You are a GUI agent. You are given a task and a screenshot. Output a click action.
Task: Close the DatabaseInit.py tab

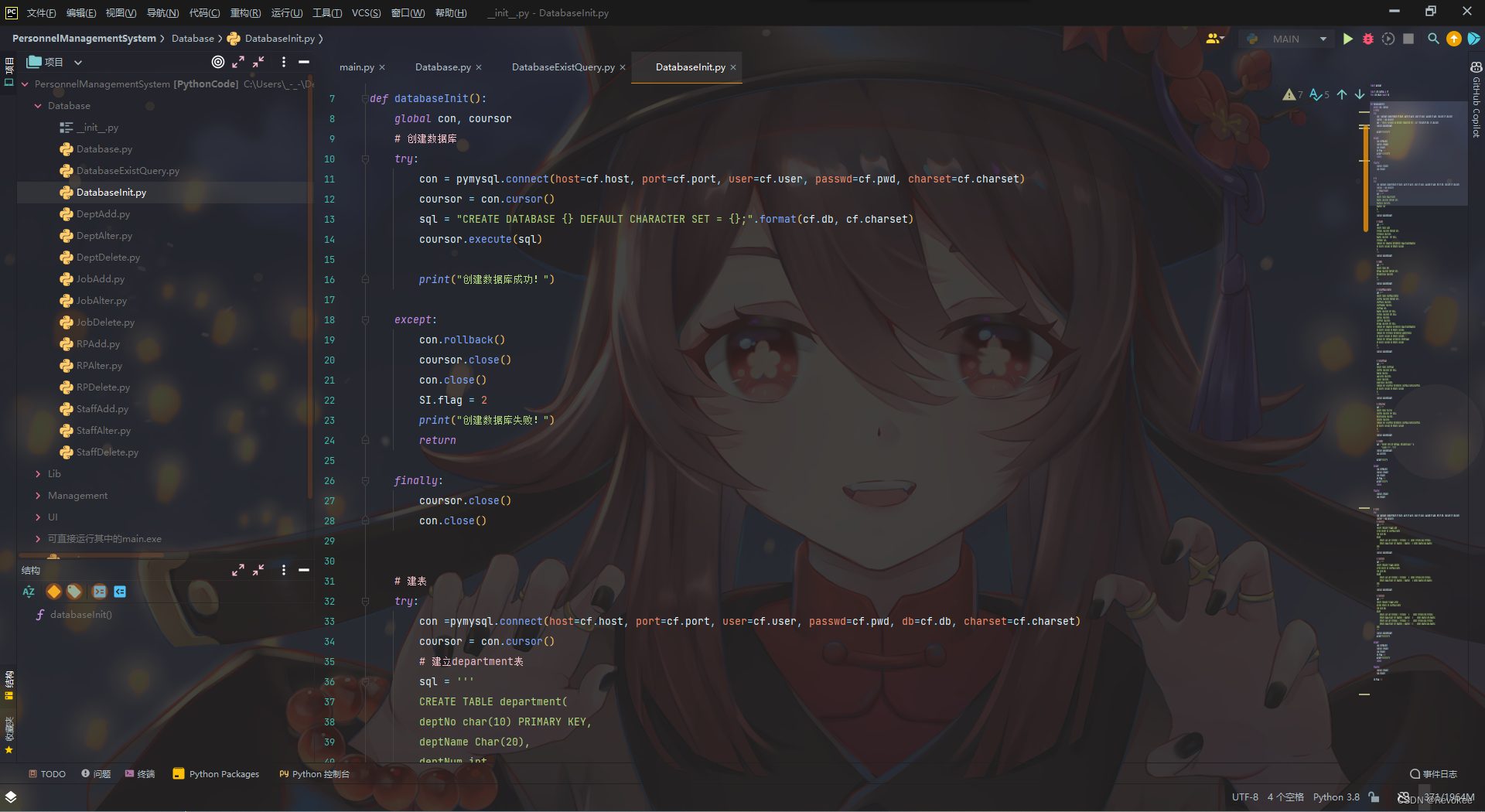pos(733,67)
